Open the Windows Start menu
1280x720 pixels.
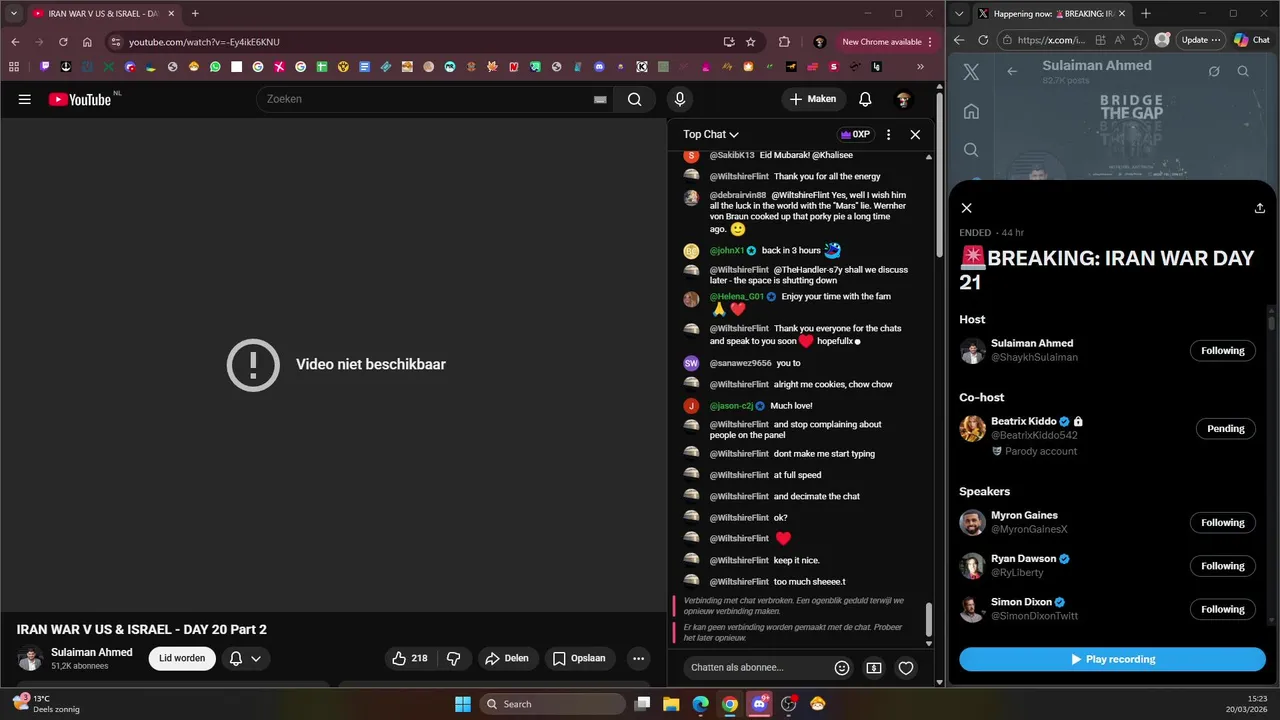463,704
